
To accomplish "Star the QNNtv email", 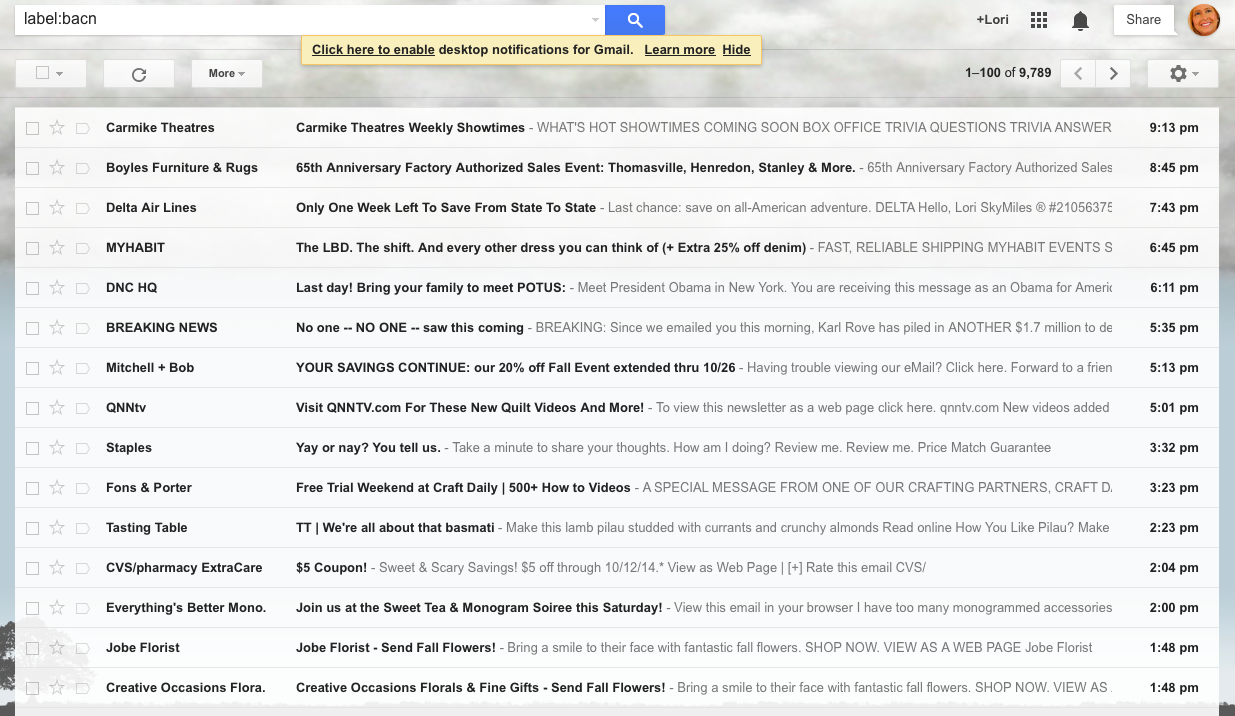I will click(x=57, y=407).
